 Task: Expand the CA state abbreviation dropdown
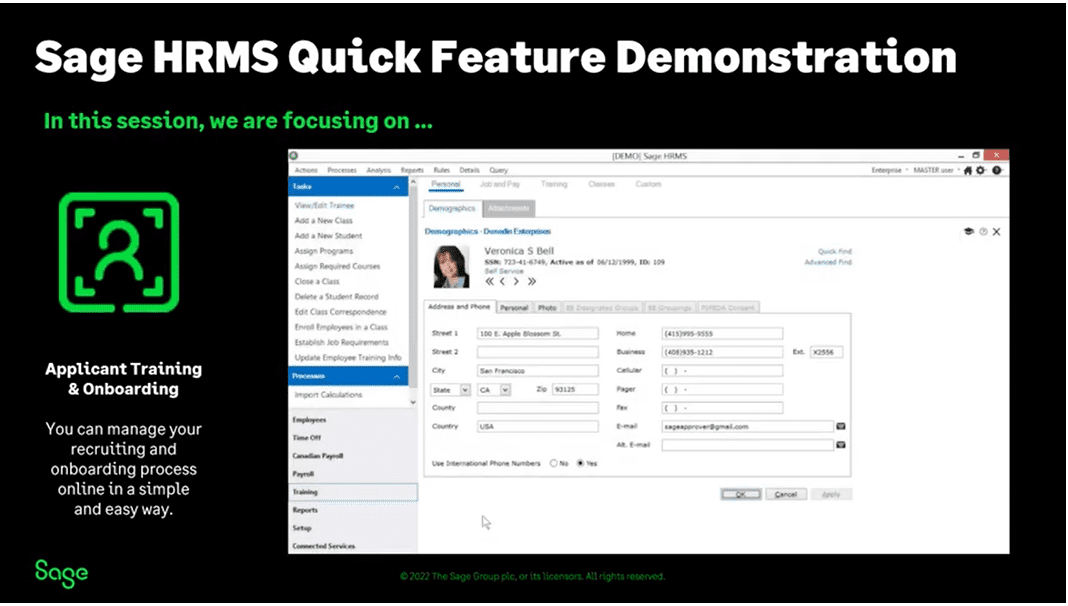pos(503,389)
